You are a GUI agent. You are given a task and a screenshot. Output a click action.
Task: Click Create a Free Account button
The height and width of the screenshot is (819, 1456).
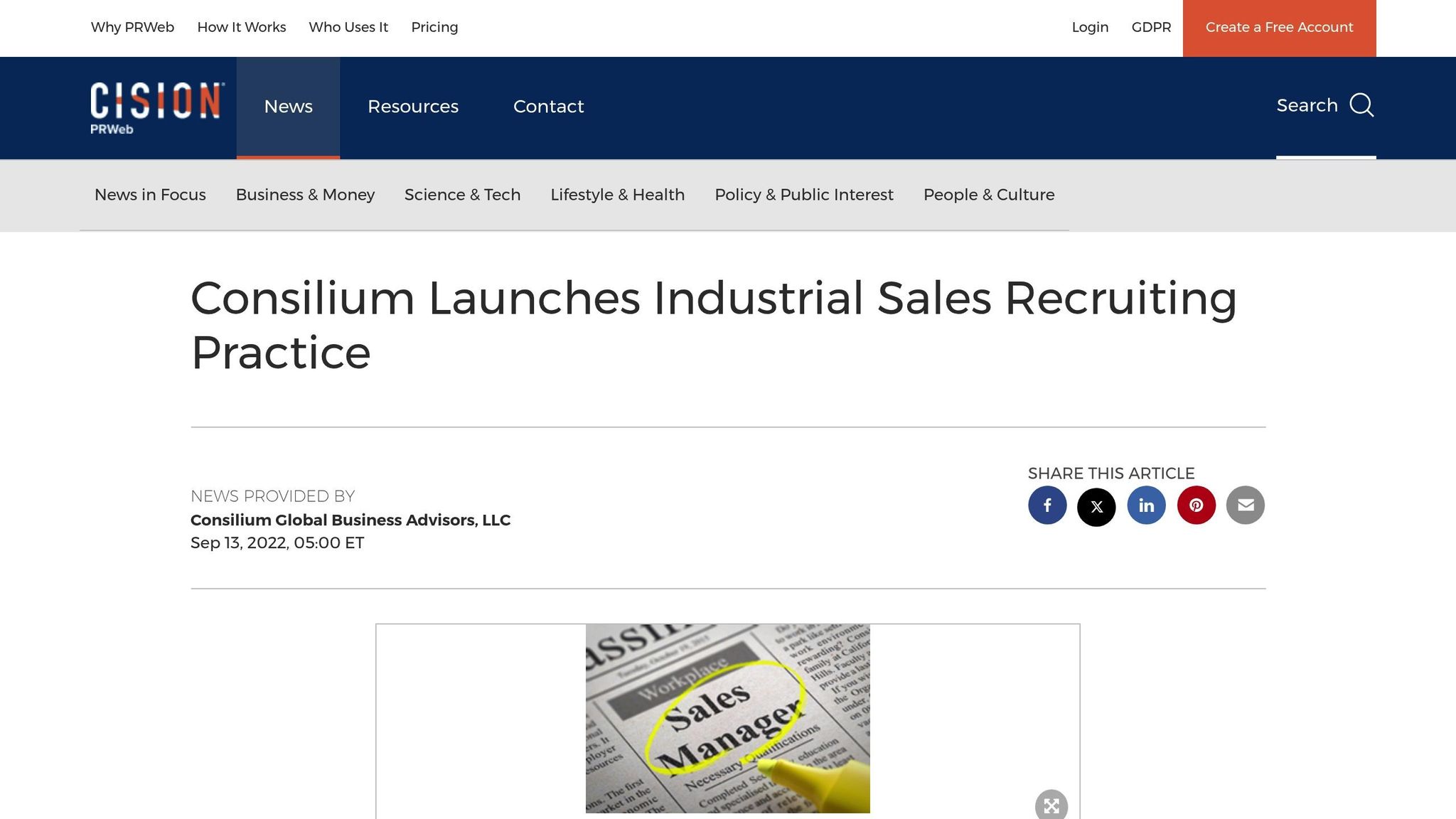tap(1279, 28)
